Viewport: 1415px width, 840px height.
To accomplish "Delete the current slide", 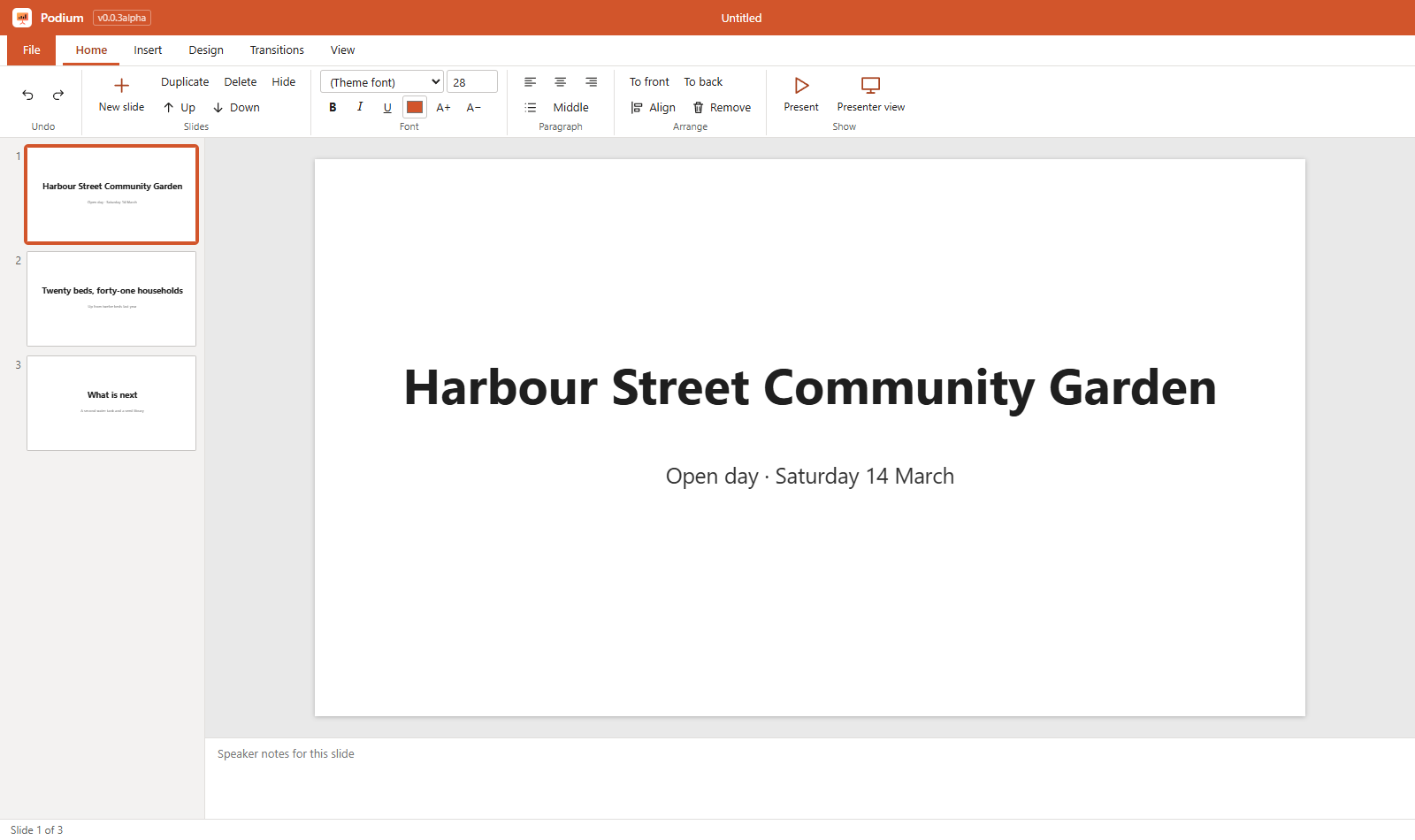I will [x=240, y=81].
